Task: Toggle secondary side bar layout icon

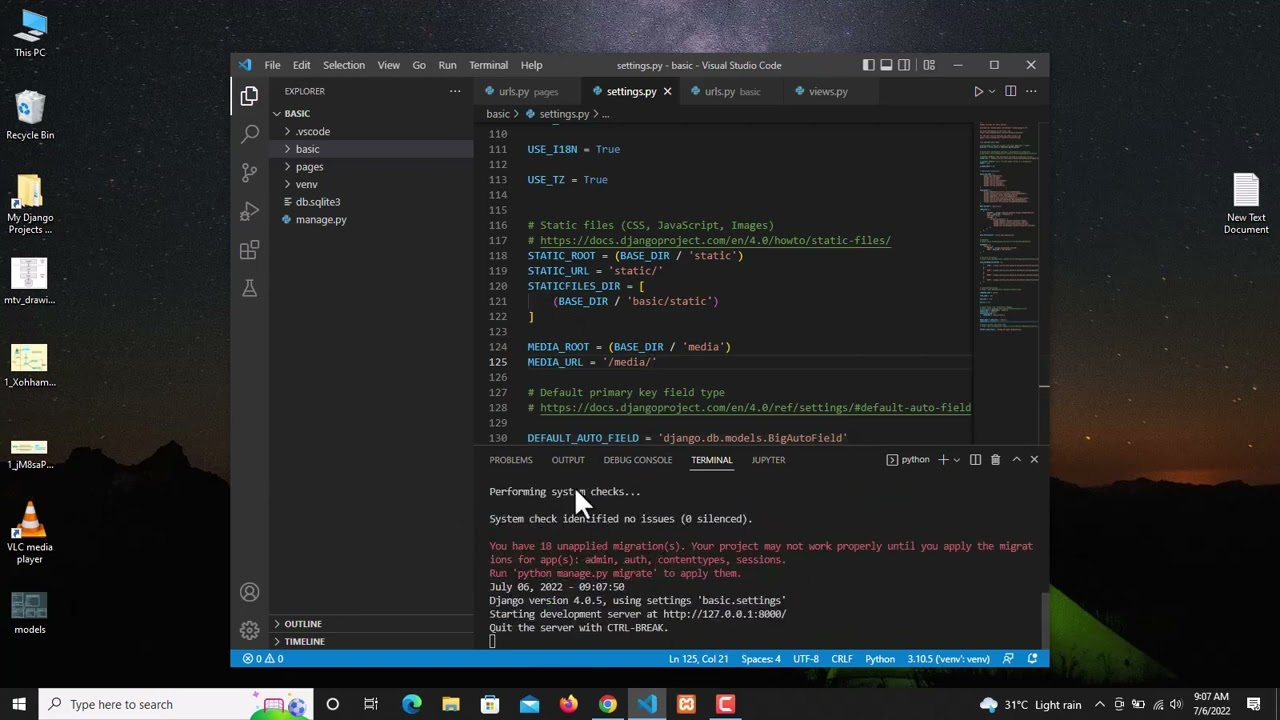Action: [x=904, y=65]
